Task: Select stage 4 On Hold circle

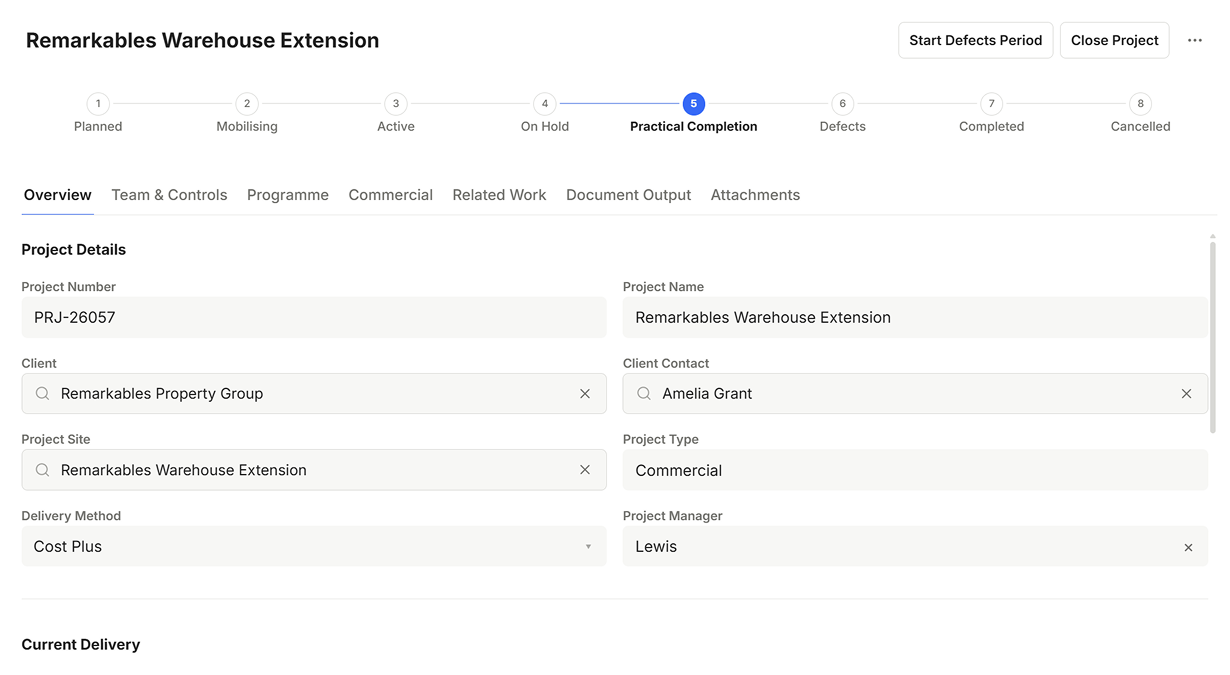Action: [x=545, y=103]
